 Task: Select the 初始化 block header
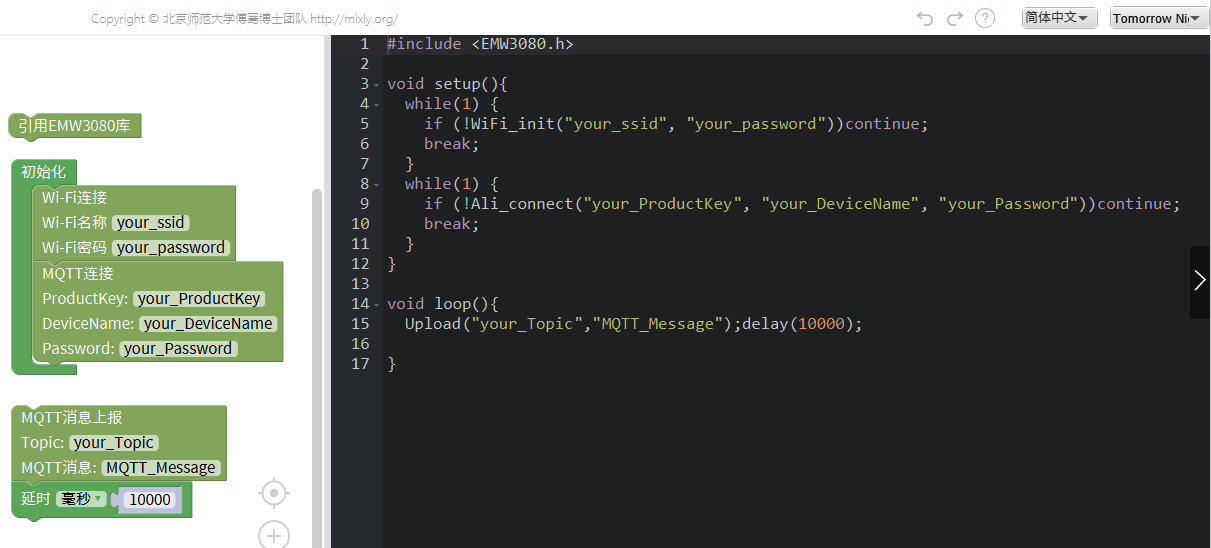[x=44, y=172]
